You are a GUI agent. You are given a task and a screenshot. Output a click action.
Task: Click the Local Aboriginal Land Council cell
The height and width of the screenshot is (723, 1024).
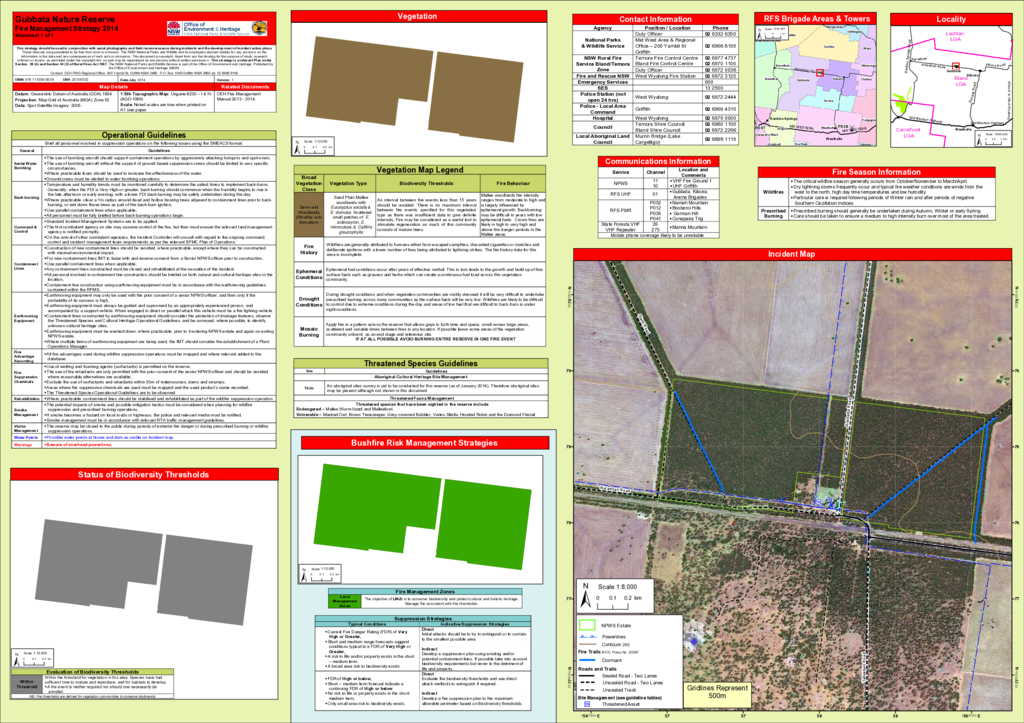click(x=603, y=139)
